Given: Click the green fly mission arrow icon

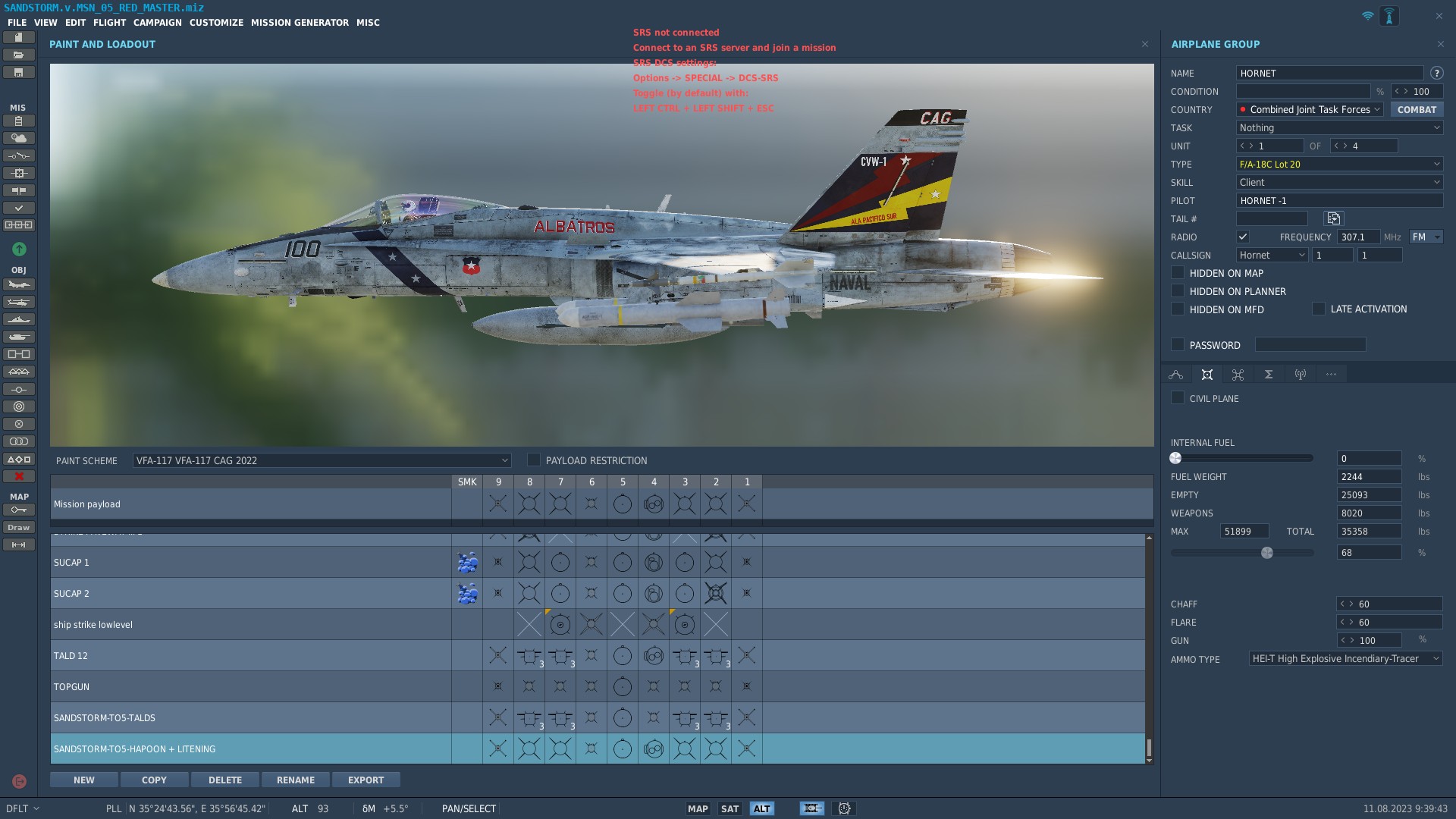Looking at the screenshot, I should point(19,249).
